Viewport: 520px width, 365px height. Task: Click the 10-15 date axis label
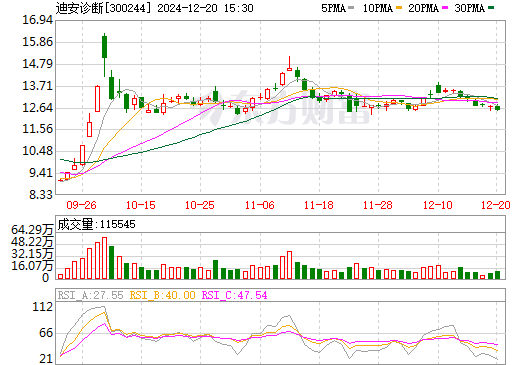pyautogui.click(x=141, y=205)
